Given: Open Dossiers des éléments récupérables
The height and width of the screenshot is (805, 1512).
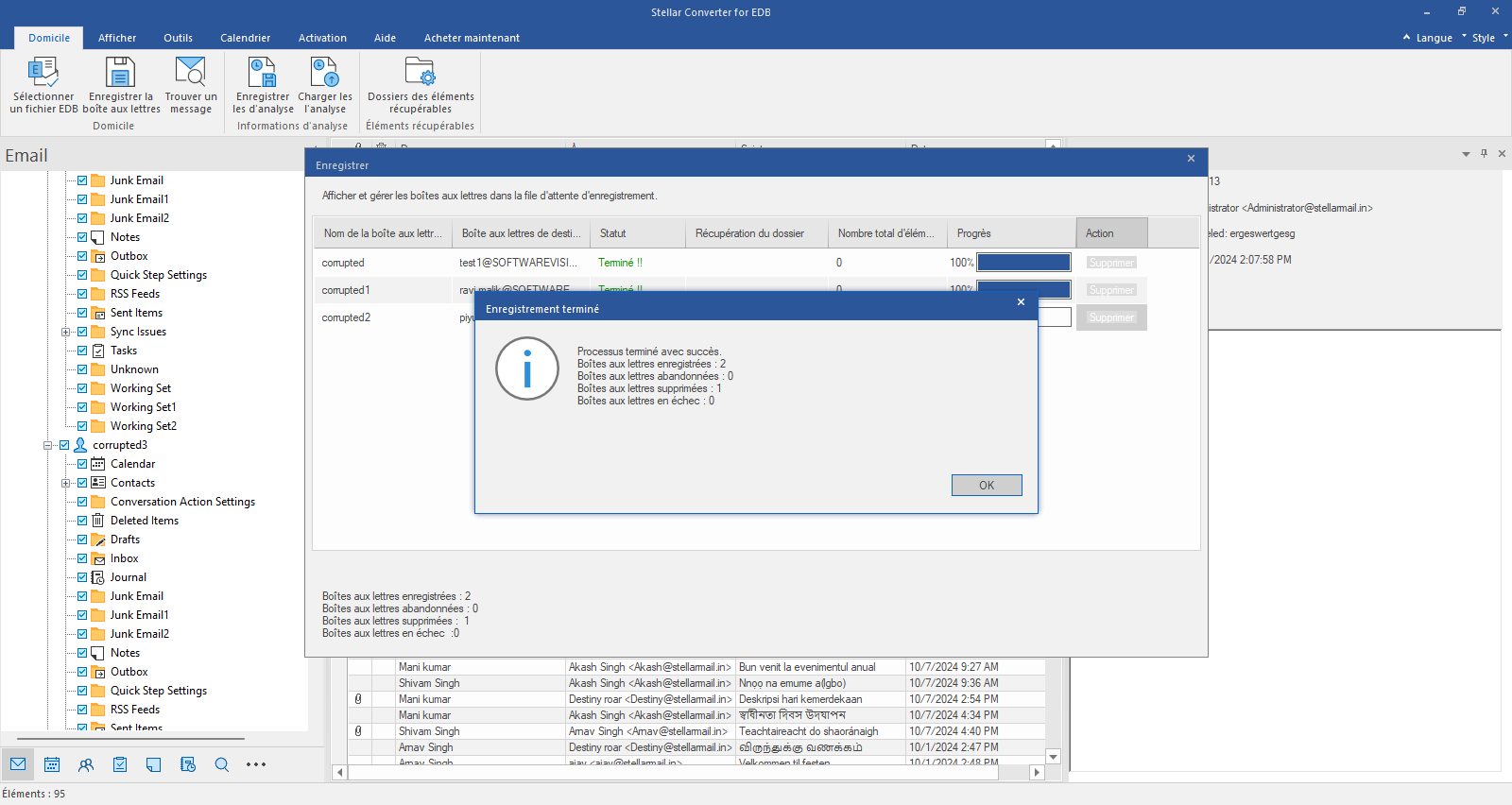Looking at the screenshot, I should pos(420,73).
